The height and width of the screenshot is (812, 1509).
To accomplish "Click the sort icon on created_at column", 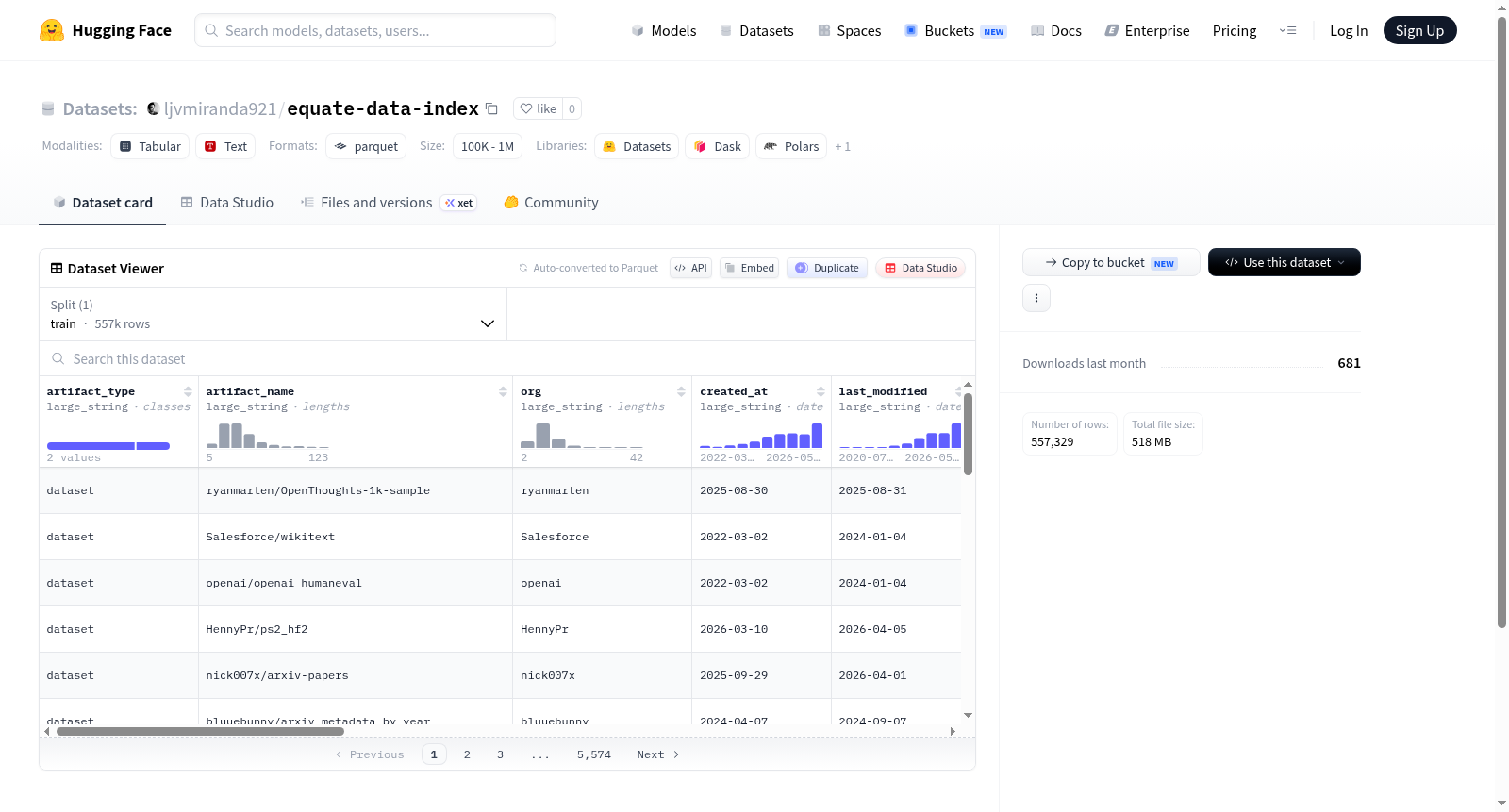I will click(821, 391).
